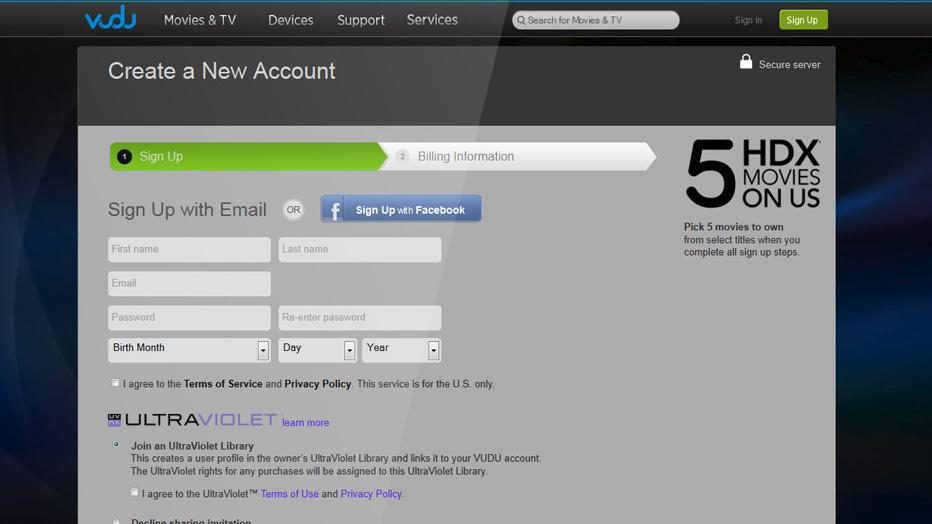This screenshot has width=932, height=524.
Task: Open the UltraViolet Privacy Policy link
Action: (371, 494)
